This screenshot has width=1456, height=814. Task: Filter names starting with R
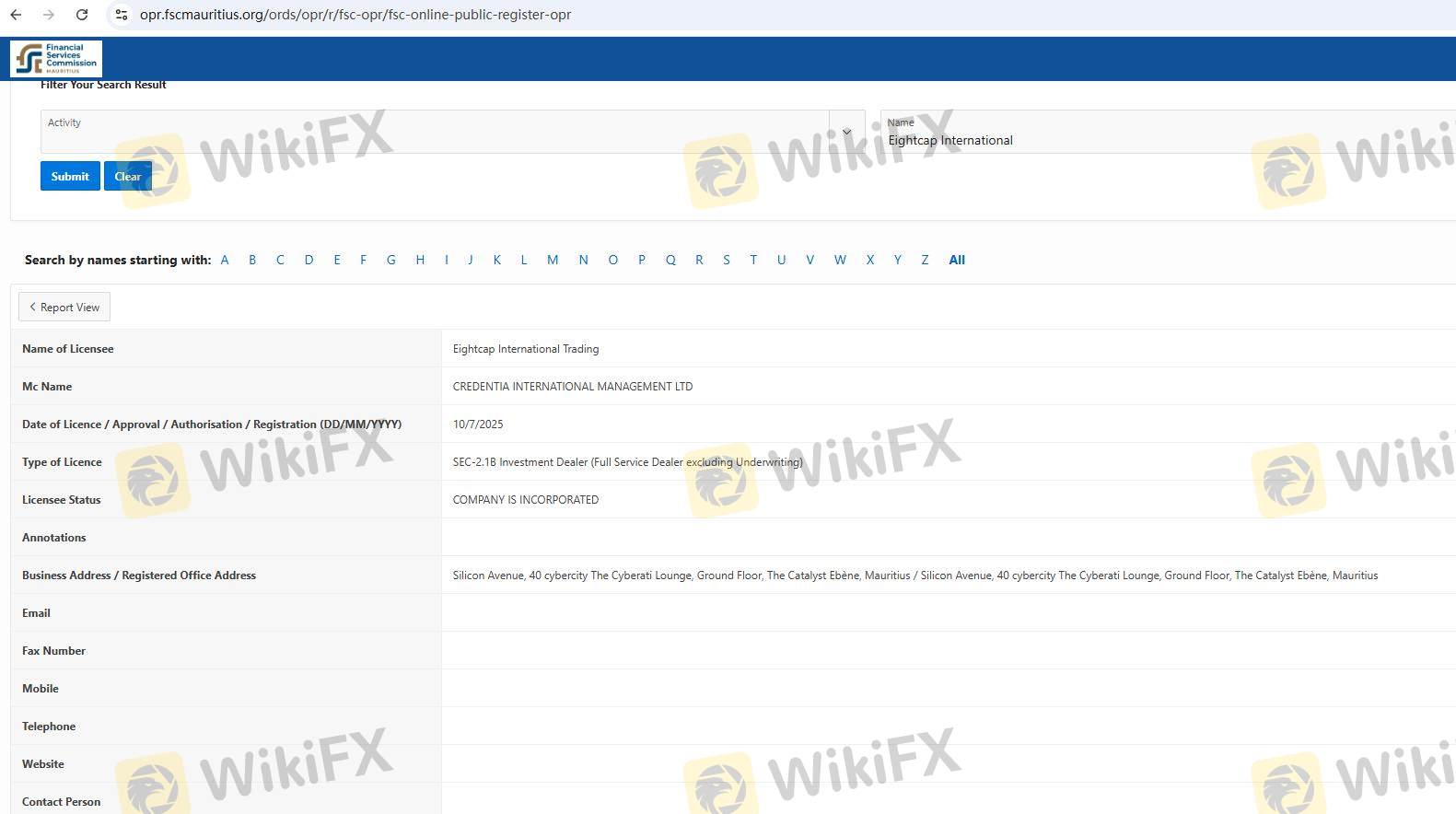click(x=699, y=260)
